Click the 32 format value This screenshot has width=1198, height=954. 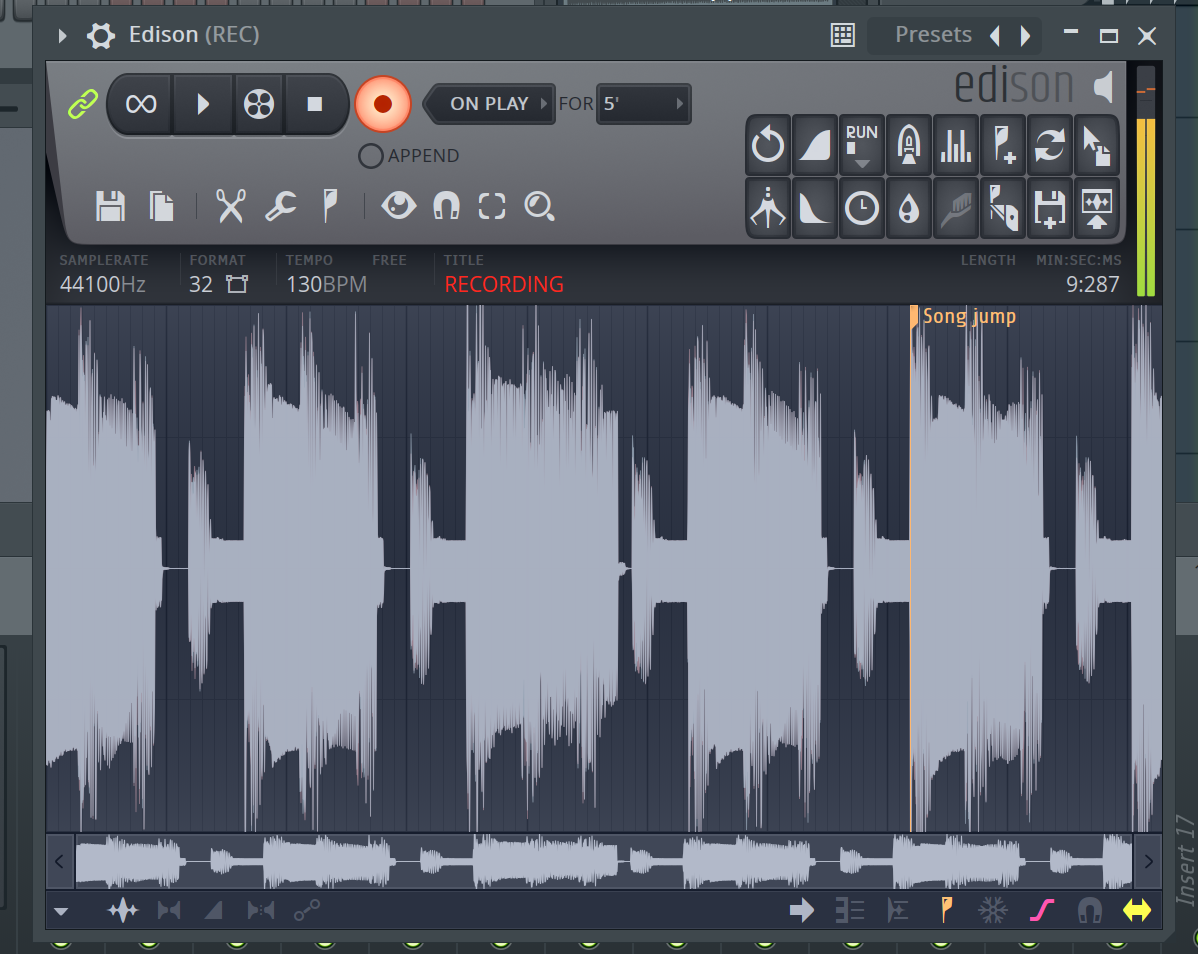[x=201, y=284]
